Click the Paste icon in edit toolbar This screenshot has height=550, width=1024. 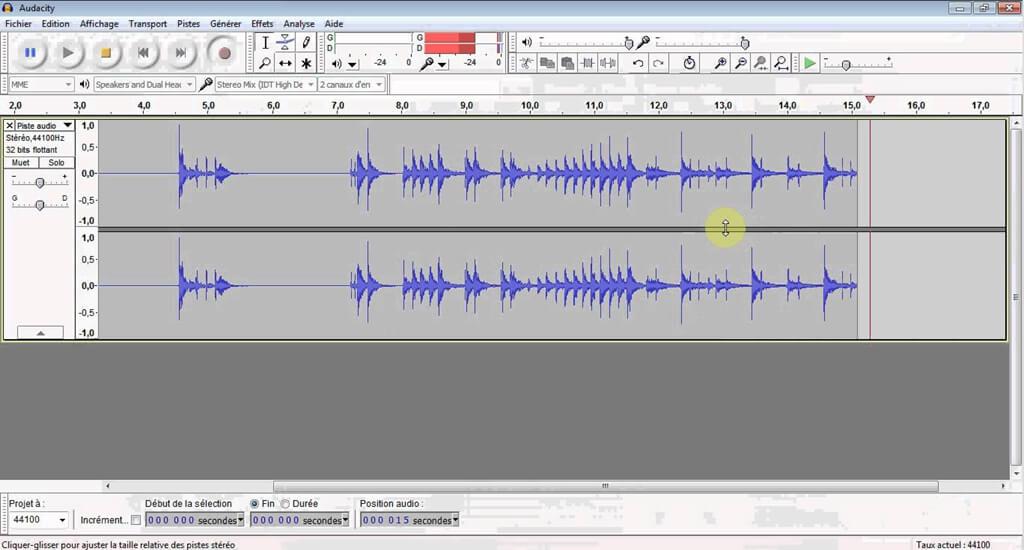568,63
